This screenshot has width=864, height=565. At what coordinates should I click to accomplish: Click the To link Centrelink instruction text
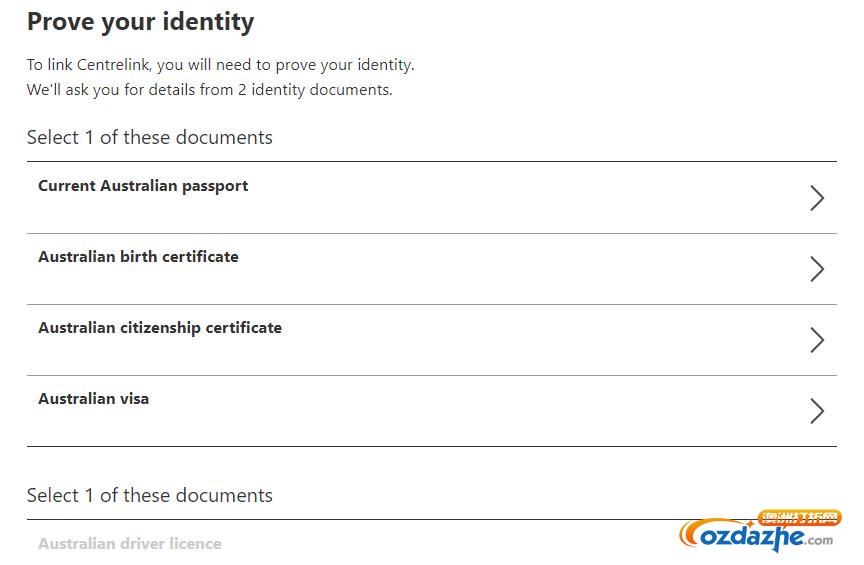220,65
